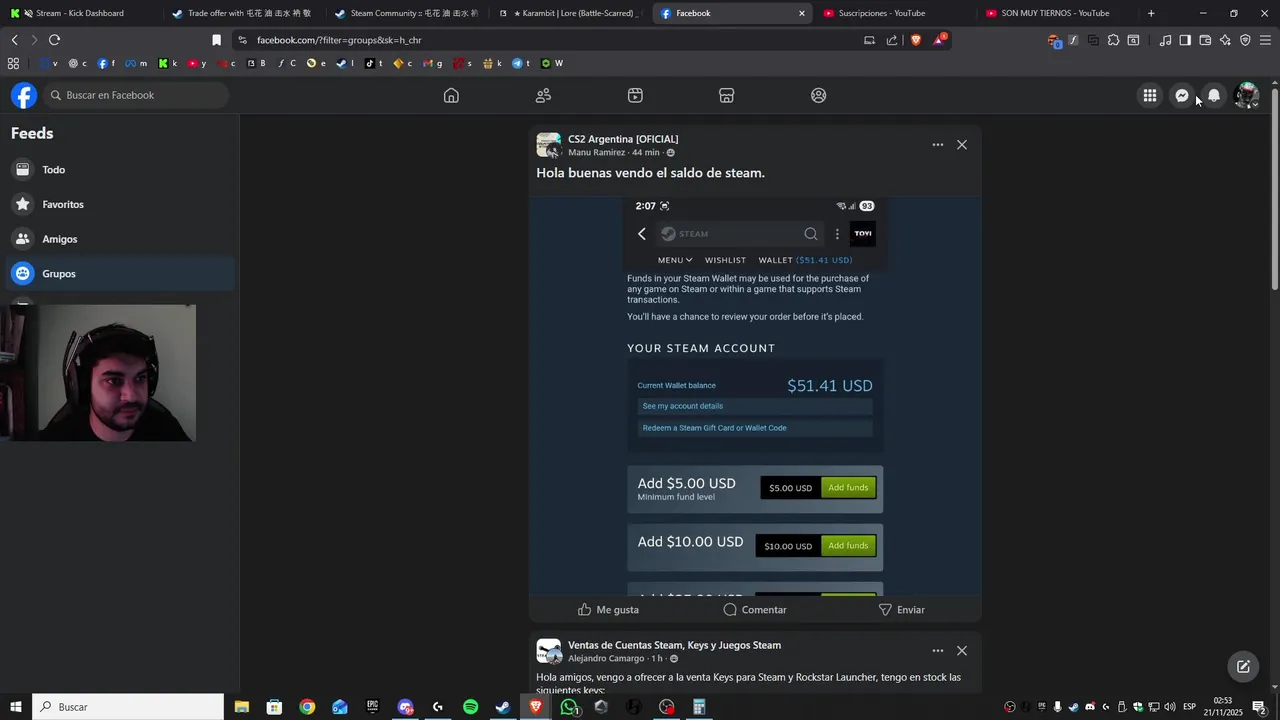Viewport: 1280px width, 720px height.
Task: Click the share page icon in address bar
Action: pyautogui.click(x=892, y=40)
